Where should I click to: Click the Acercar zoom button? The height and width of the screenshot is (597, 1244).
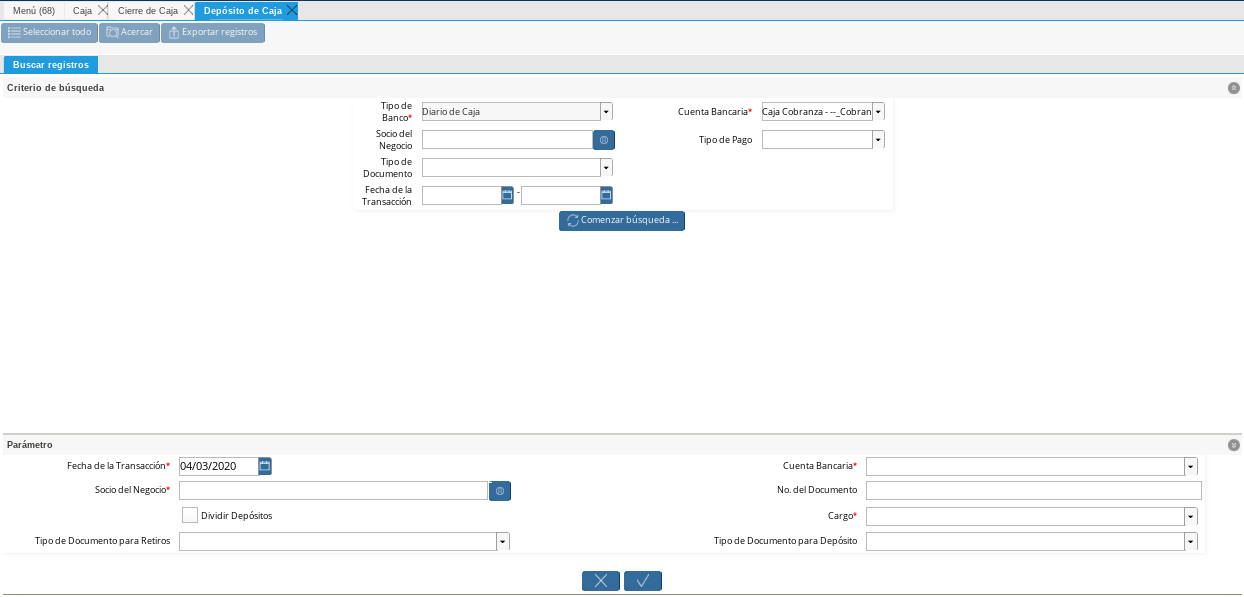pos(129,32)
